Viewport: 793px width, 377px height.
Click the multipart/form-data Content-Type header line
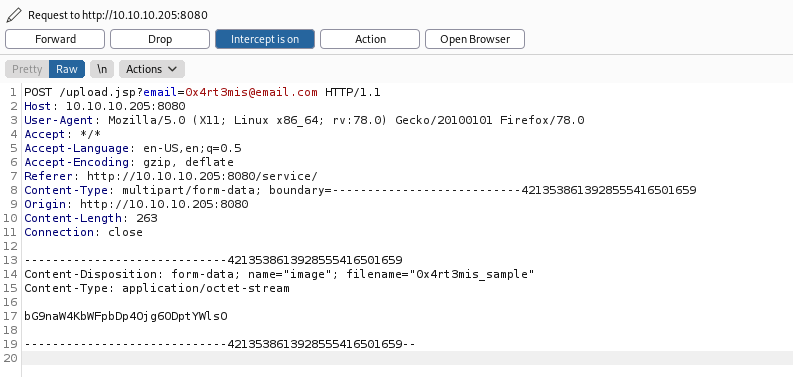(x=360, y=190)
